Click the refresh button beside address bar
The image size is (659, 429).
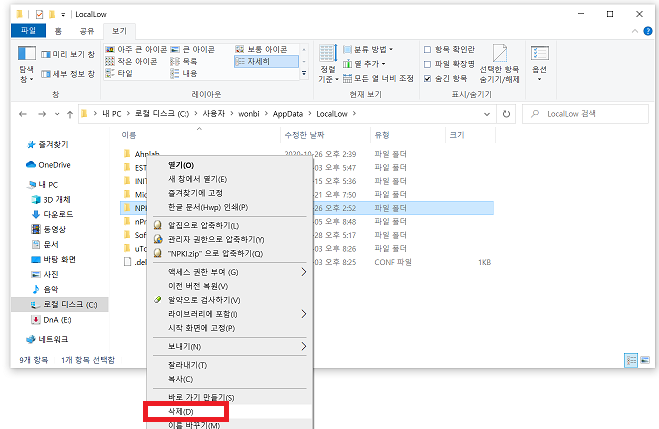tap(506, 114)
